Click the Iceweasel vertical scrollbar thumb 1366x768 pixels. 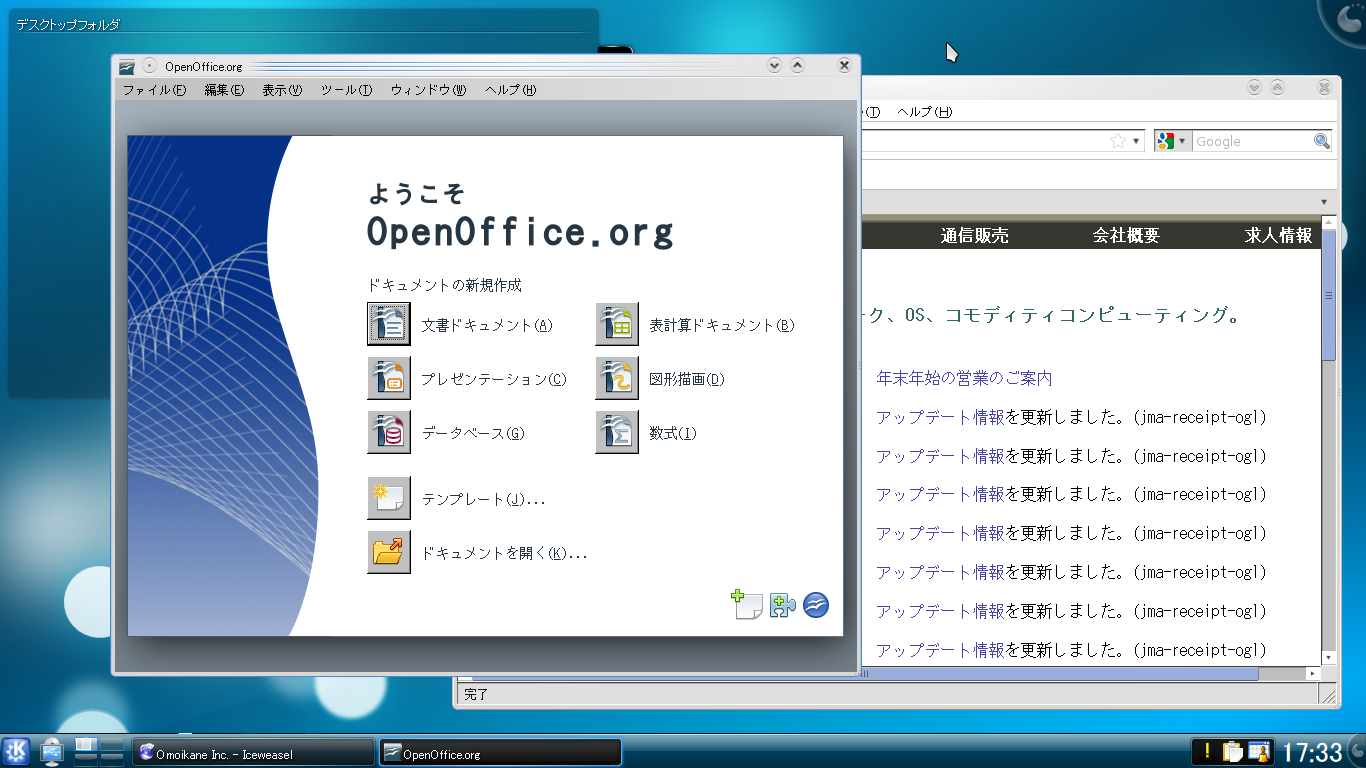pyautogui.click(x=1329, y=294)
